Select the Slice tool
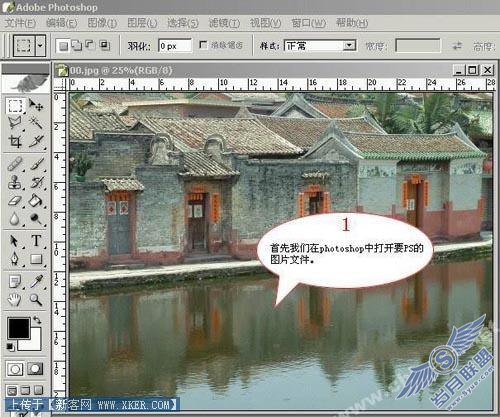This screenshot has height=417, width=500. pos(36,141)
